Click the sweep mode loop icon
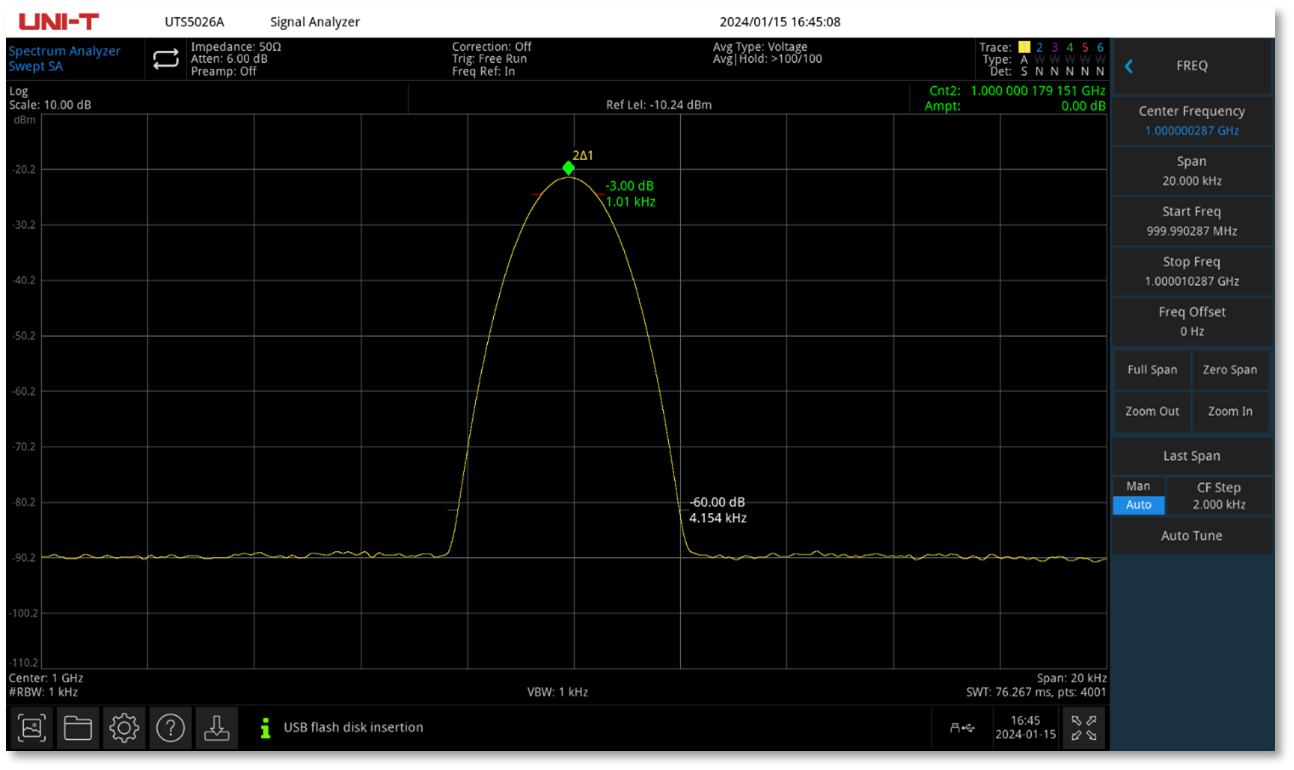The width and height of the screenshot is (1294, 770). click(x=165, y=60)
